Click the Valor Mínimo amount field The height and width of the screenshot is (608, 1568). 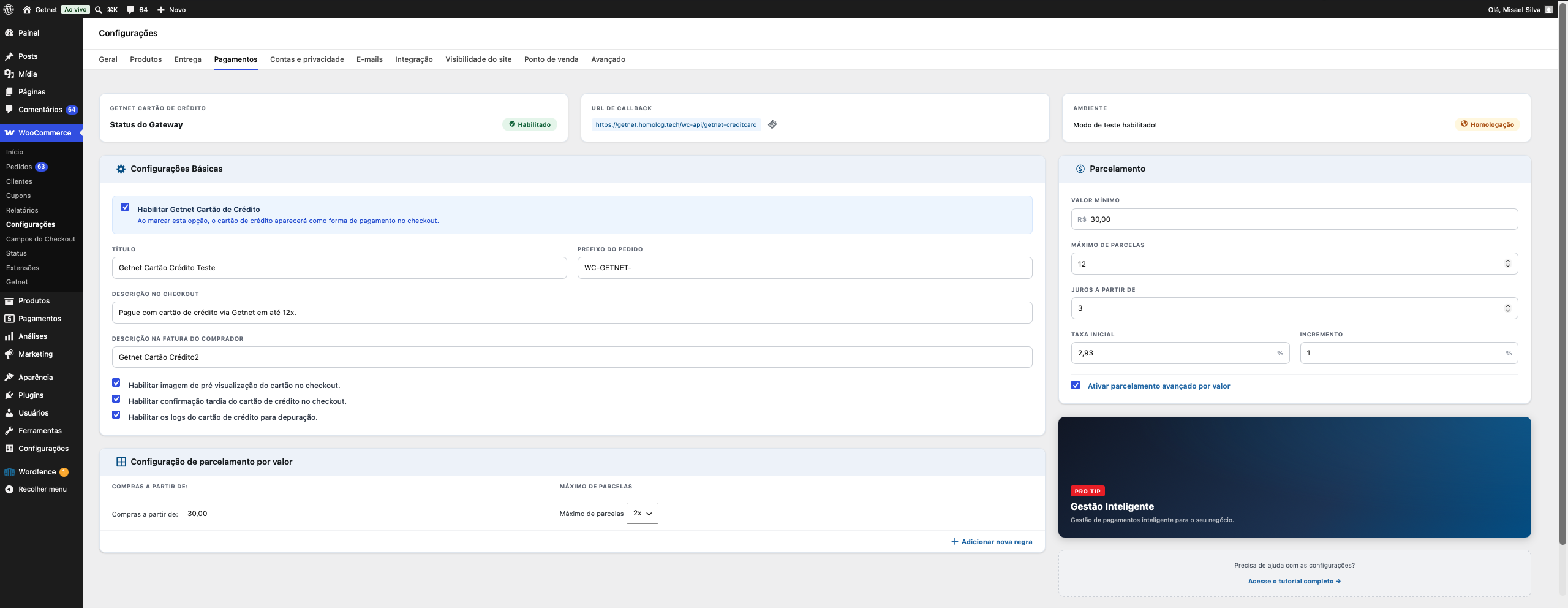point(1294,219)
